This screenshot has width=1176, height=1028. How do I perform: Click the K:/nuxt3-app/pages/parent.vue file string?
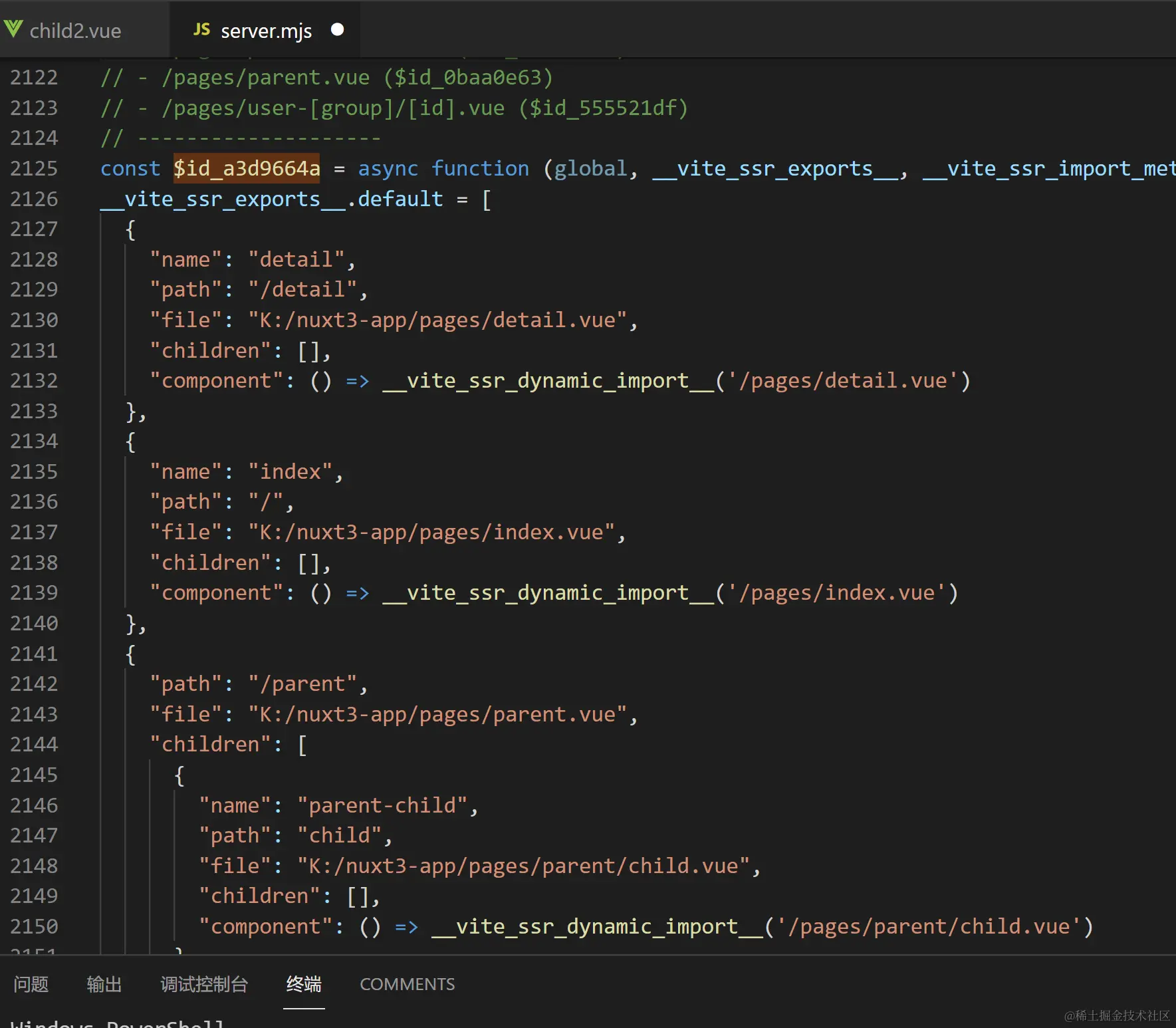pyautogui.click(x=437, y=715)
